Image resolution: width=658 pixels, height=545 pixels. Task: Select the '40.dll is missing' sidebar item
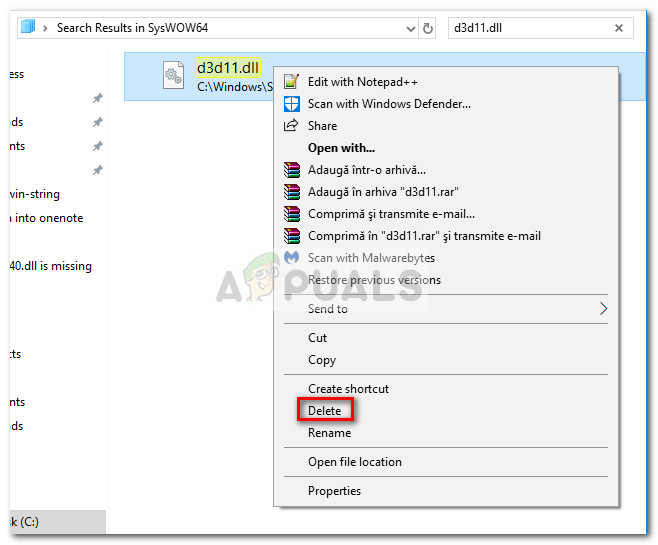click(51, 266)
